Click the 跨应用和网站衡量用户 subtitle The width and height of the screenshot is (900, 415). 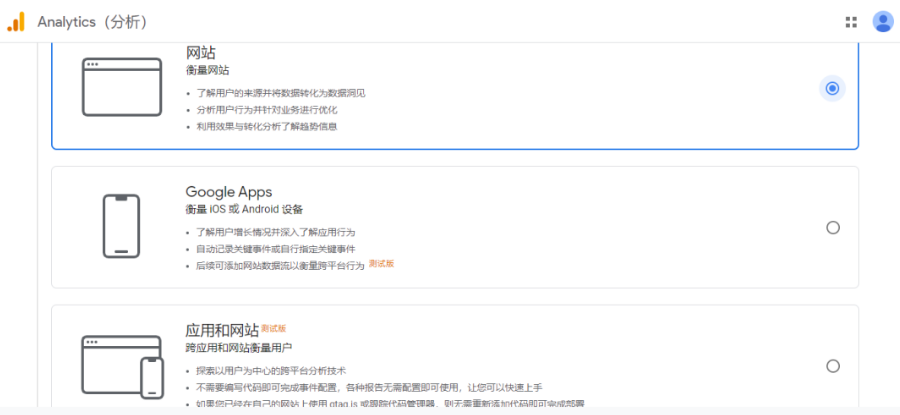click(x=239, y=348)
